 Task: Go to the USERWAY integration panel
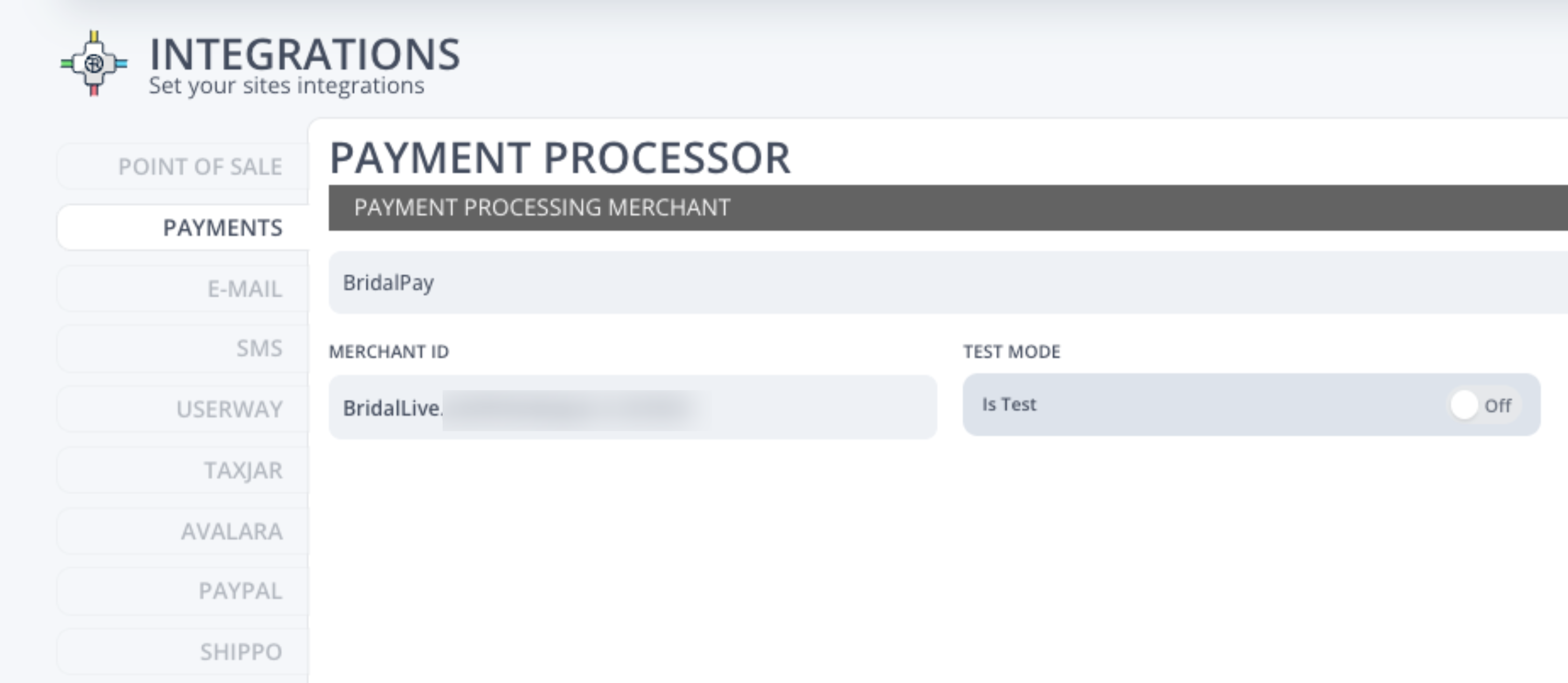[x=228, y=409]
